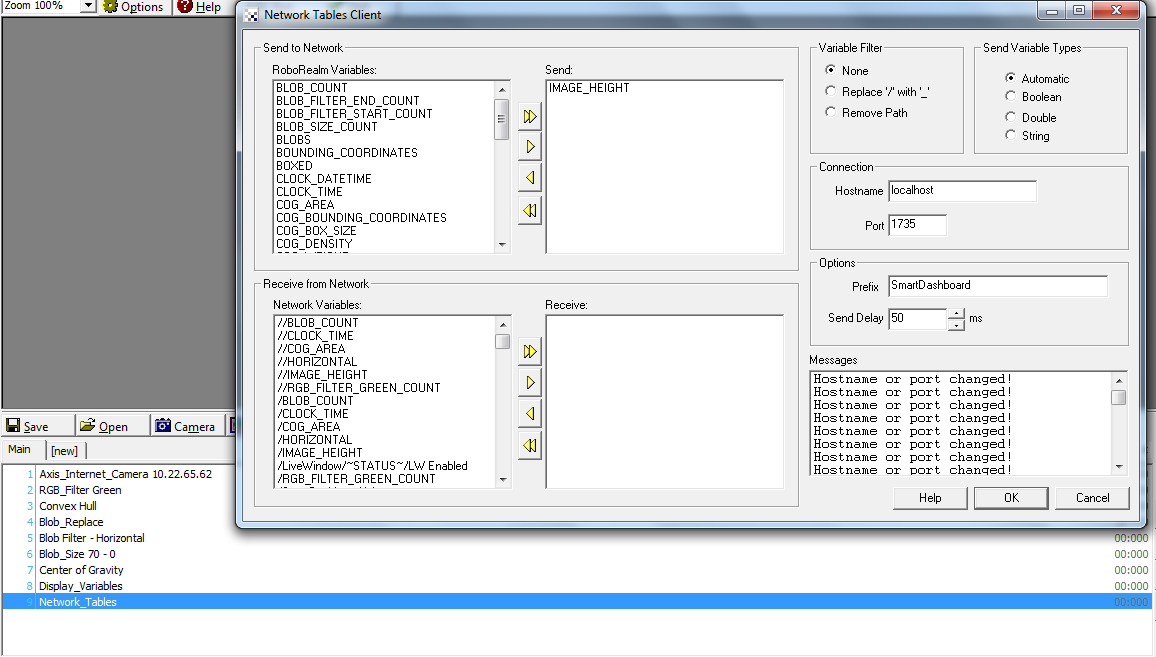The width and height of the screenshot is (1156, 657).
Task: Select Convex Hull pipeline module
Action: (x=68, y=507)
